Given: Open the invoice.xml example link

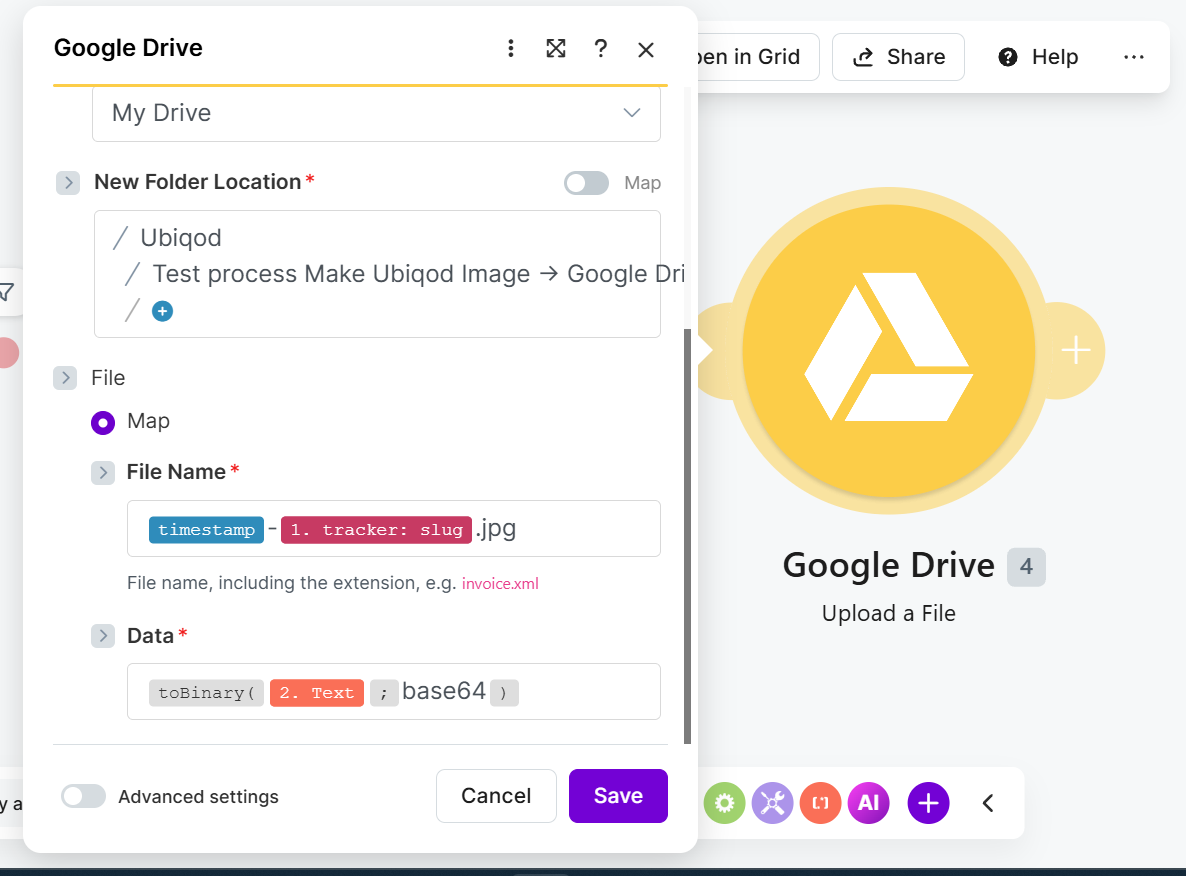Looking at the screenshot, I should tap(500, 584).
